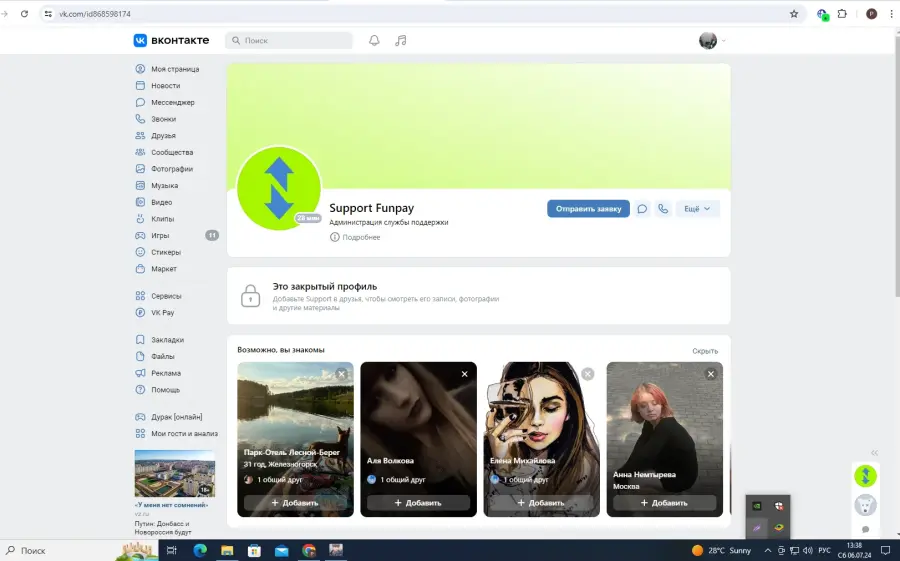Focus the Поиск search field in VK header
The height and width of the screenshot is (561, 900).
tap(289, 40)
